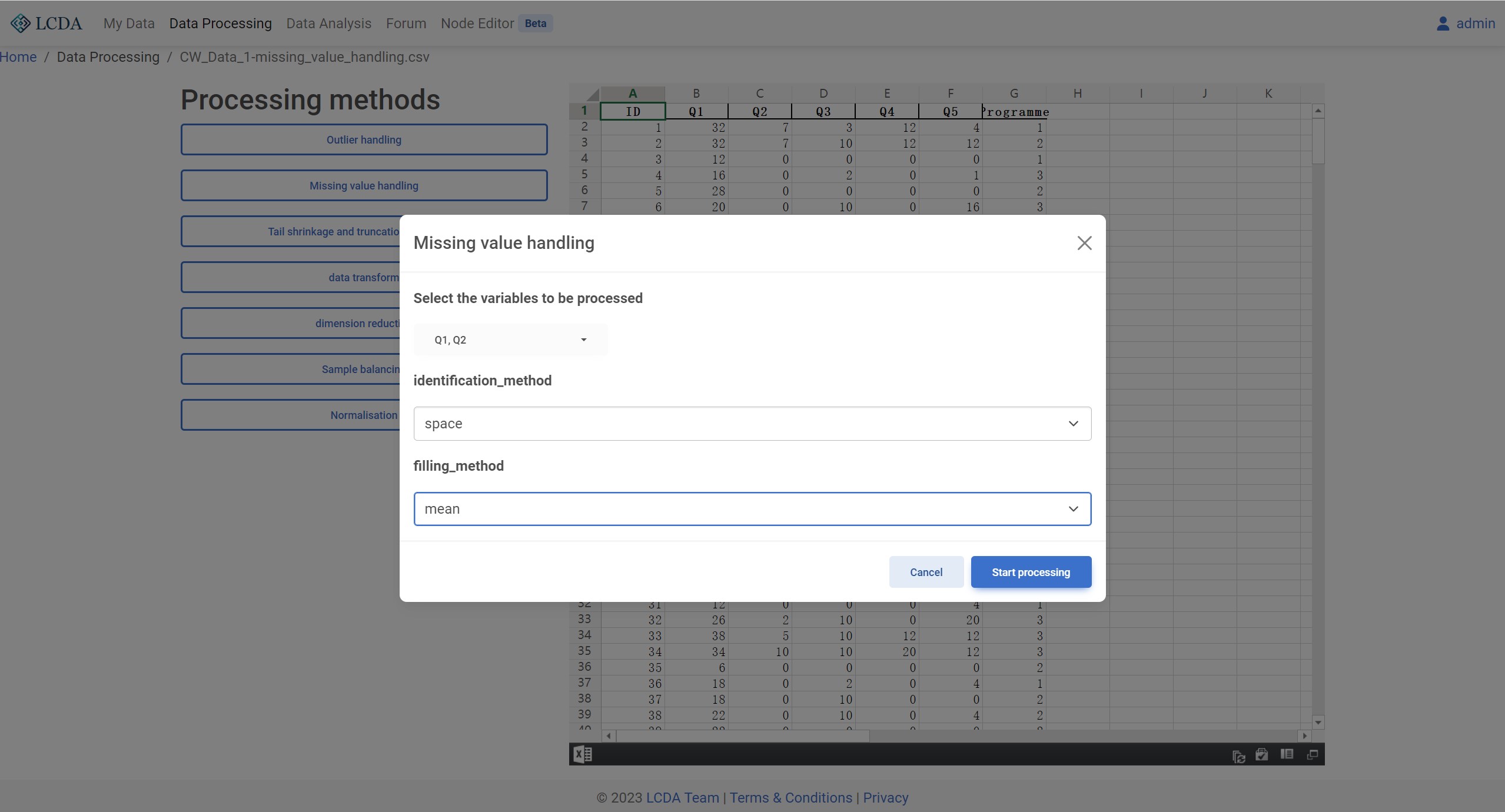Click the sidebar list layout icon
The height and width of the screenshot is (812, 1505).
click(x=1287, y=754)
